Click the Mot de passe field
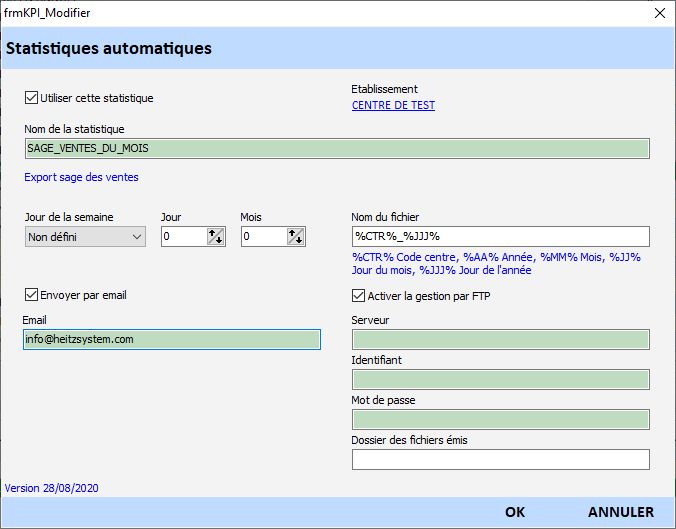This screenshot has height=529, width=676. coord(501,419)
